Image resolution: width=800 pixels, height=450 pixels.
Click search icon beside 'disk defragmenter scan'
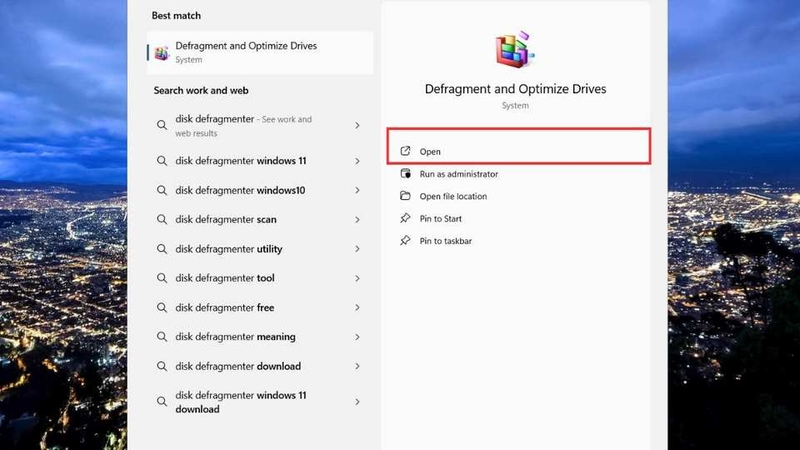pos(162,219)
